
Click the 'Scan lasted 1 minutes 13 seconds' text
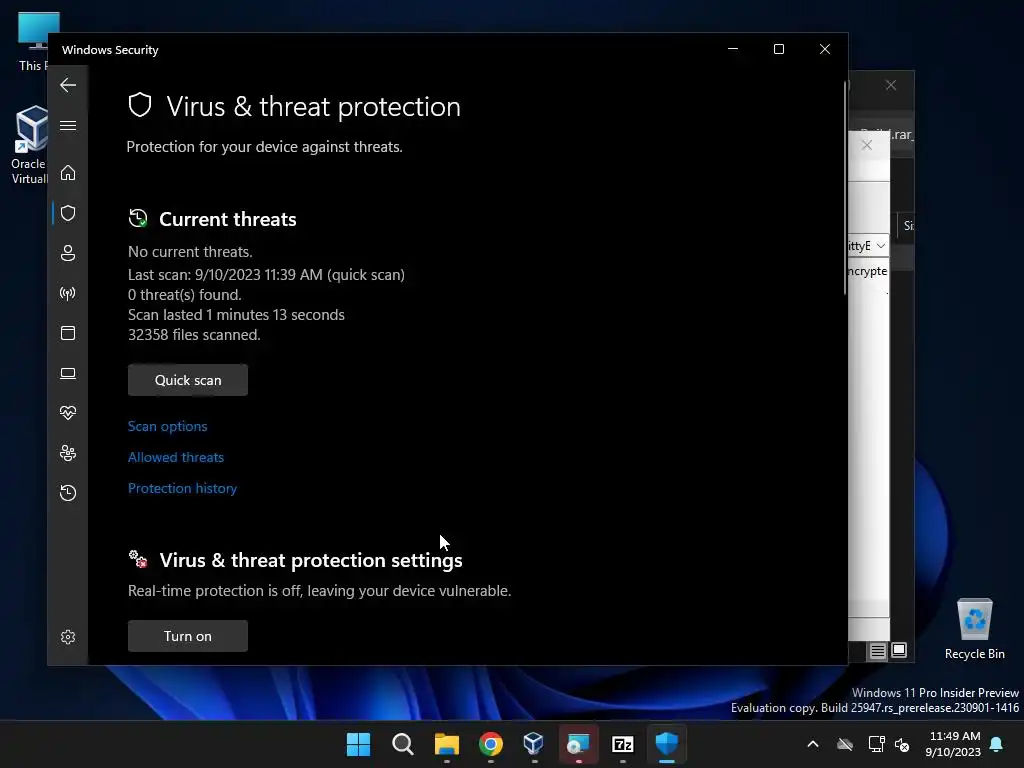(236, 315)
